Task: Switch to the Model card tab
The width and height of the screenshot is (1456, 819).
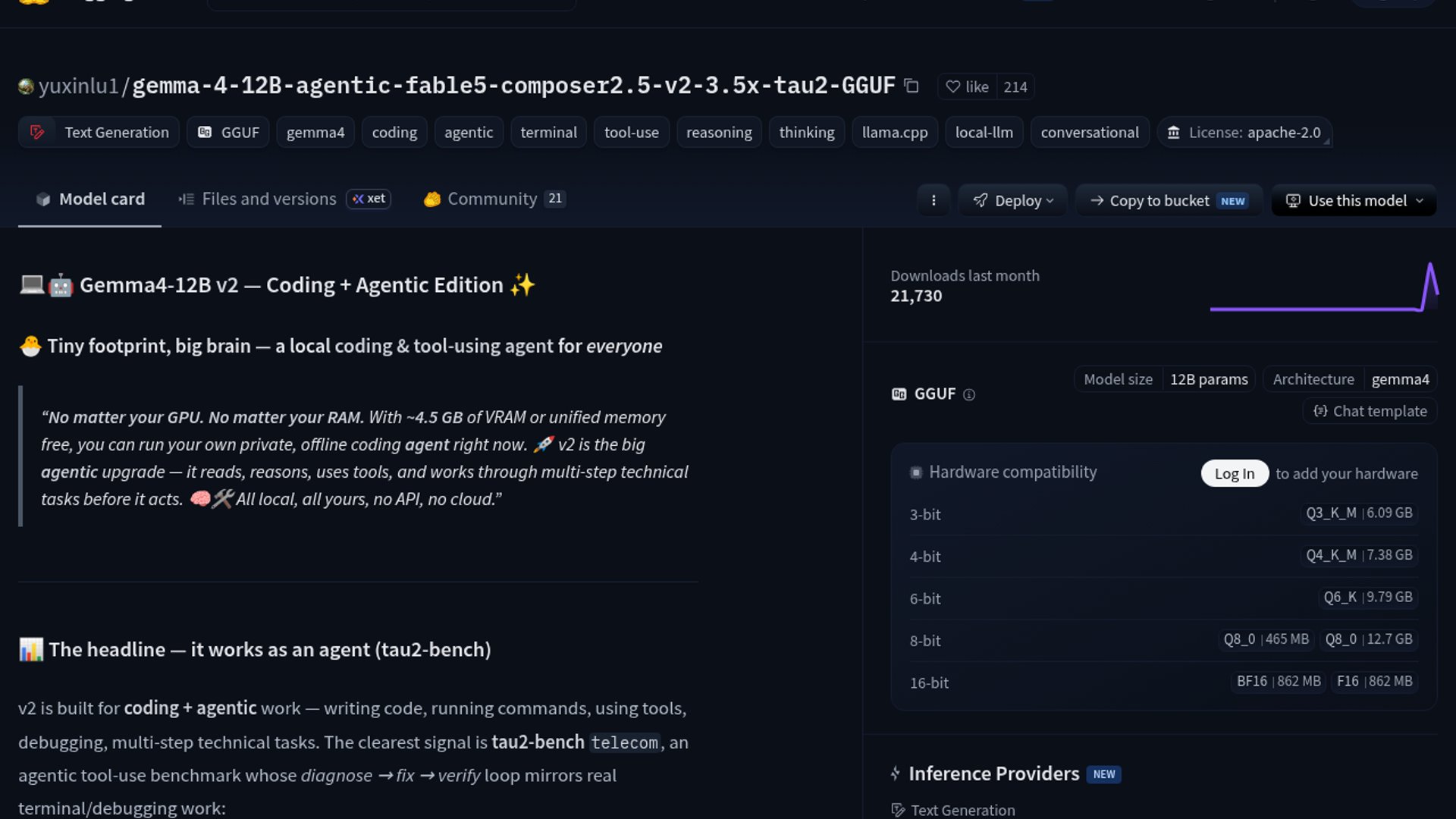Action: pyautogui.click(x=89, y=199)
